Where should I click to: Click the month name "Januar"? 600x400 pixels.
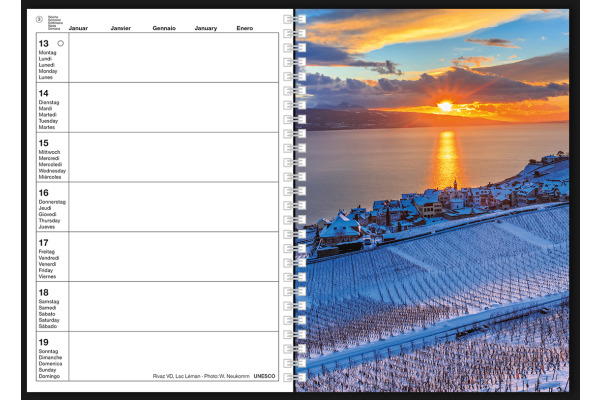tap(78, 28)
